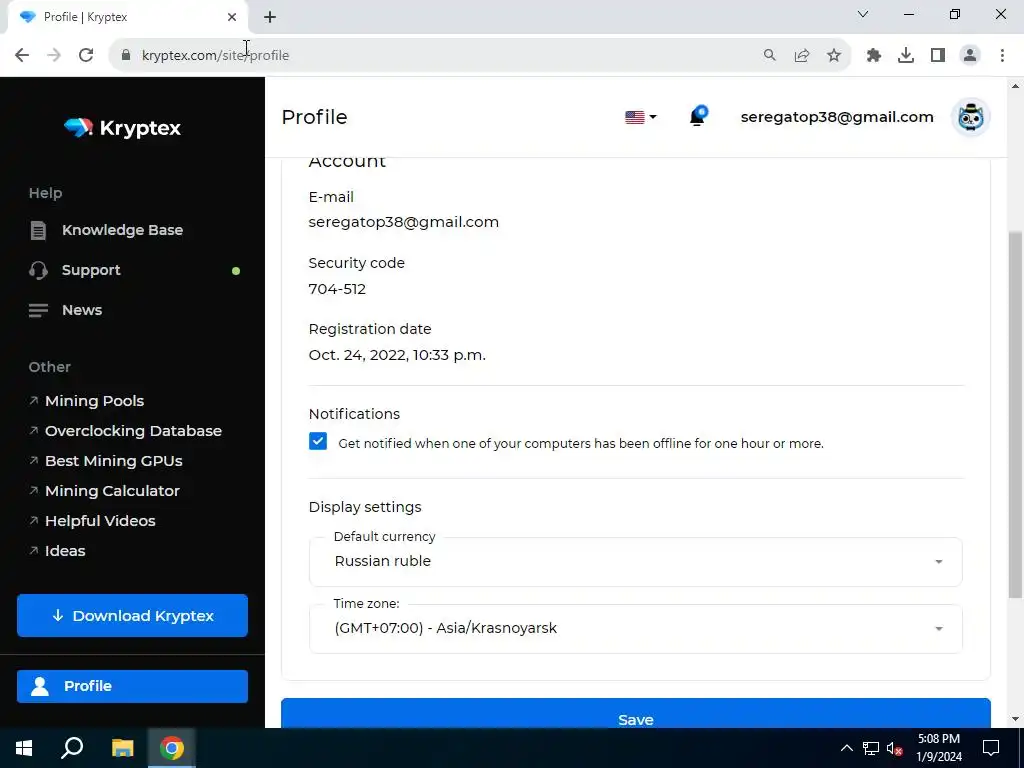Click the document icon beside Knowledge Base
This screenshot has height=768, width=1024.
[39, 230]
